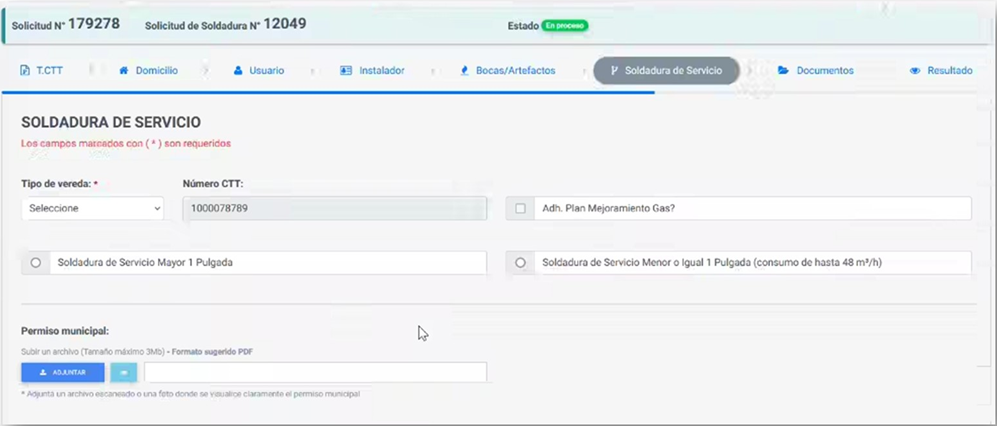Select Soldadura Menor o Igual 1 Pulgada radio
The image size is (997, 426).
(520, 262)
